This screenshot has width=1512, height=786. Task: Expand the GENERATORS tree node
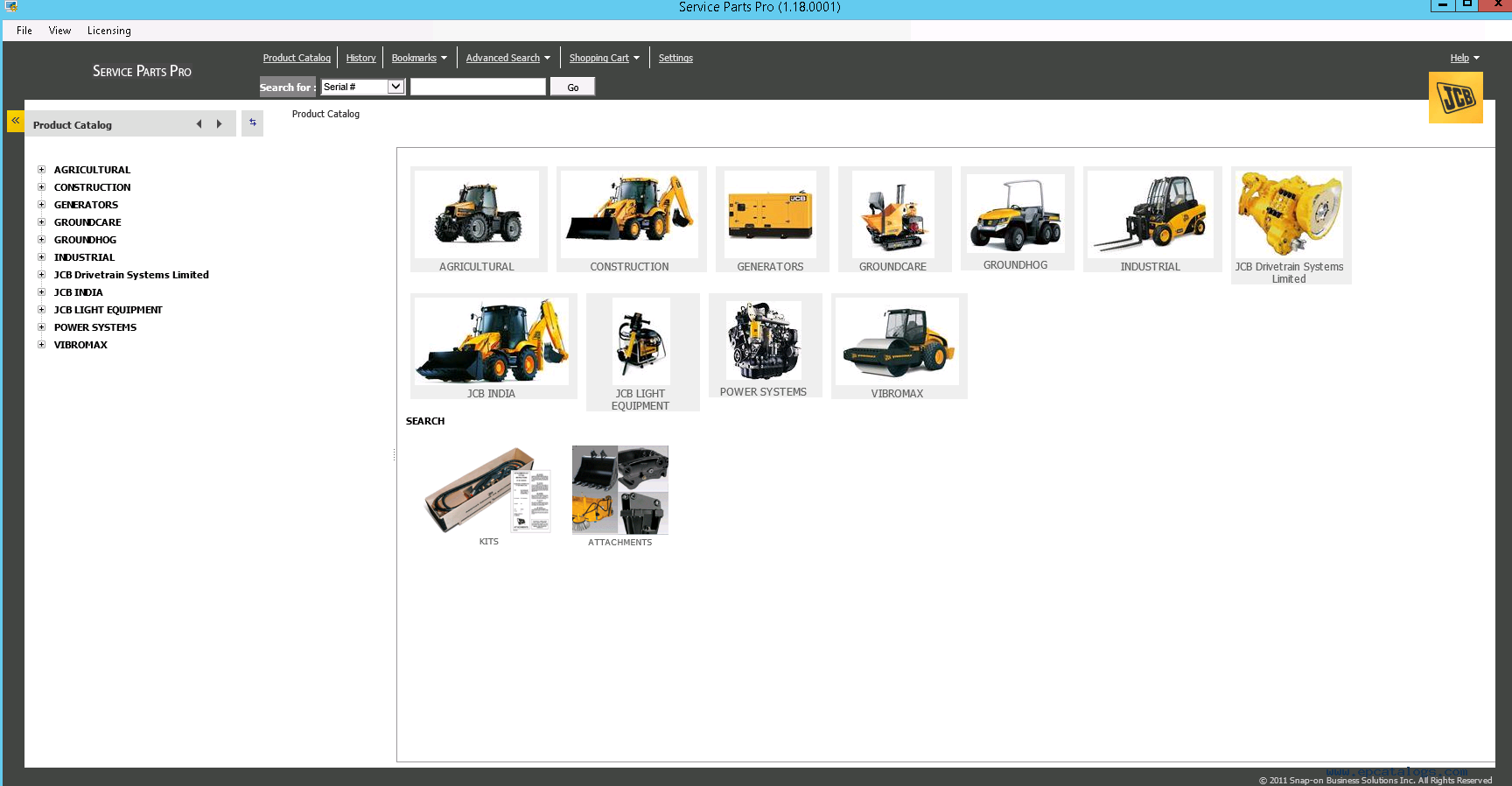pyautogui.click(x=41, y=205)
